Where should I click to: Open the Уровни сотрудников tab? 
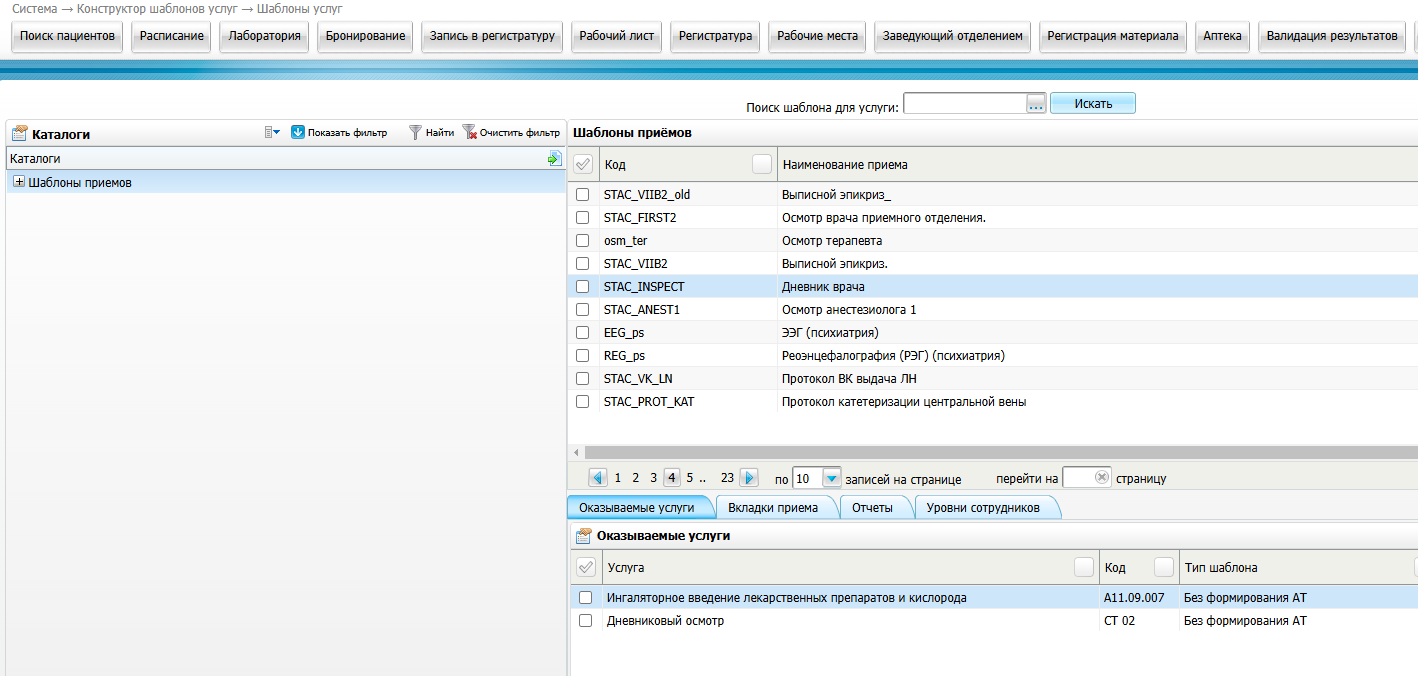tap(983, 508)
